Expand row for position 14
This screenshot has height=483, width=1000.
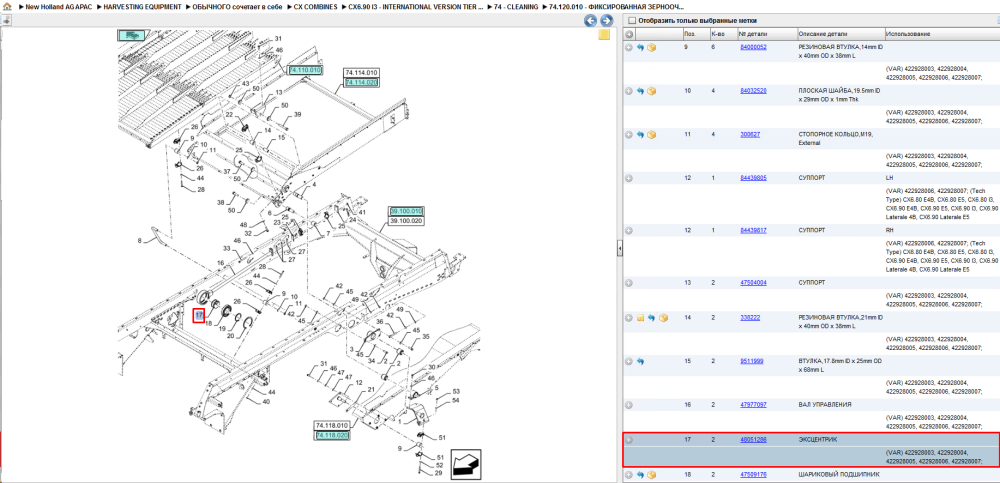coord(629,318)
